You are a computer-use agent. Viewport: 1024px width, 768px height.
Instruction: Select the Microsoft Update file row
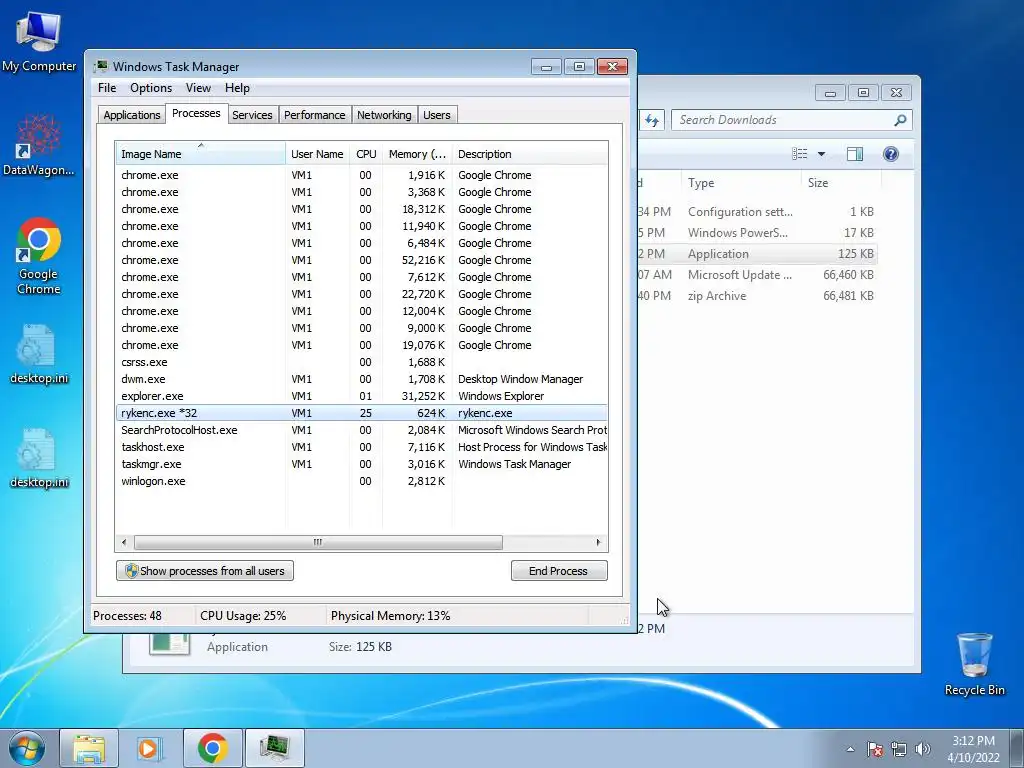(758, 275)
